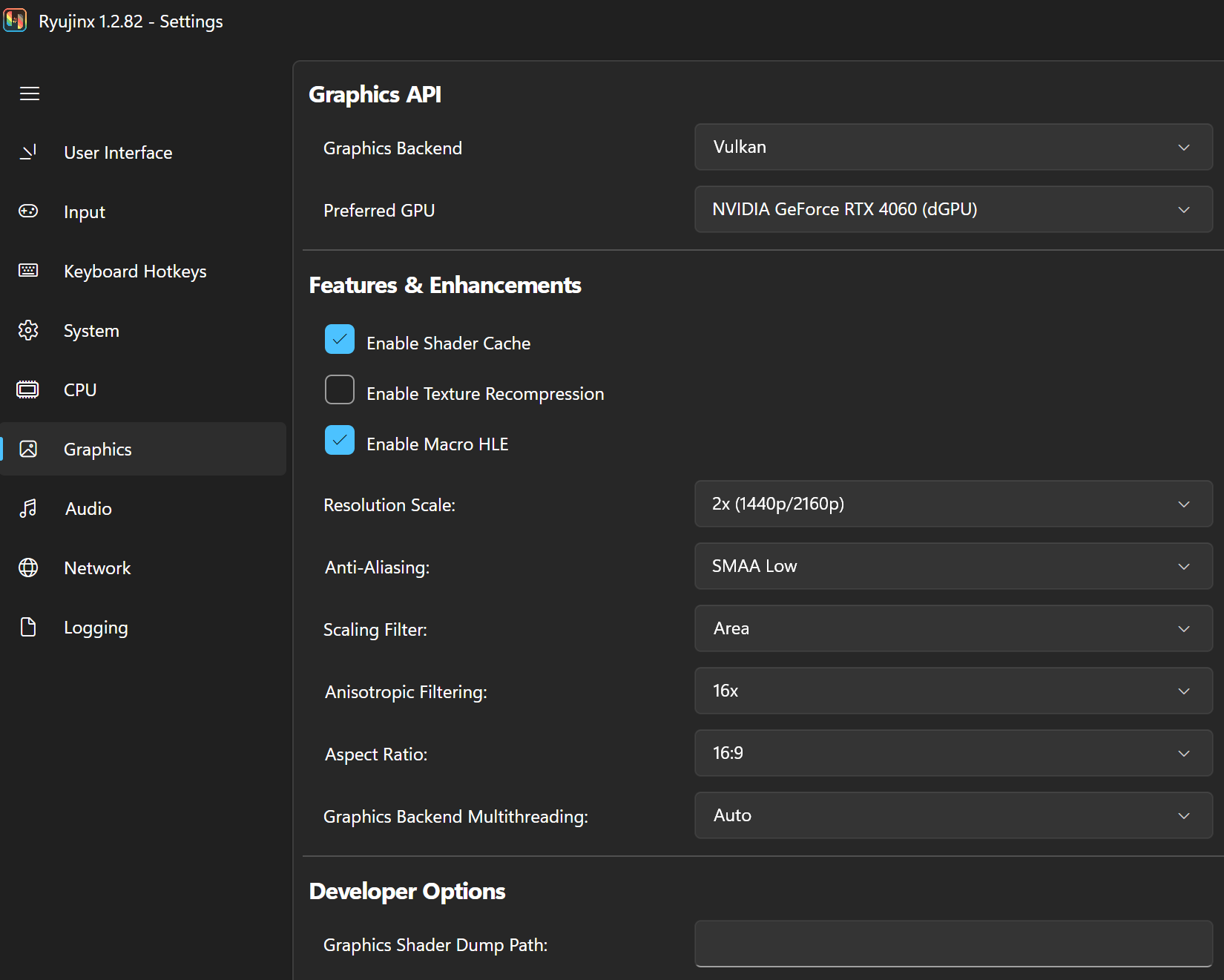Change the Preferred GPU selection
This screenshot has height=980, width=1224.
pos(952,209)
